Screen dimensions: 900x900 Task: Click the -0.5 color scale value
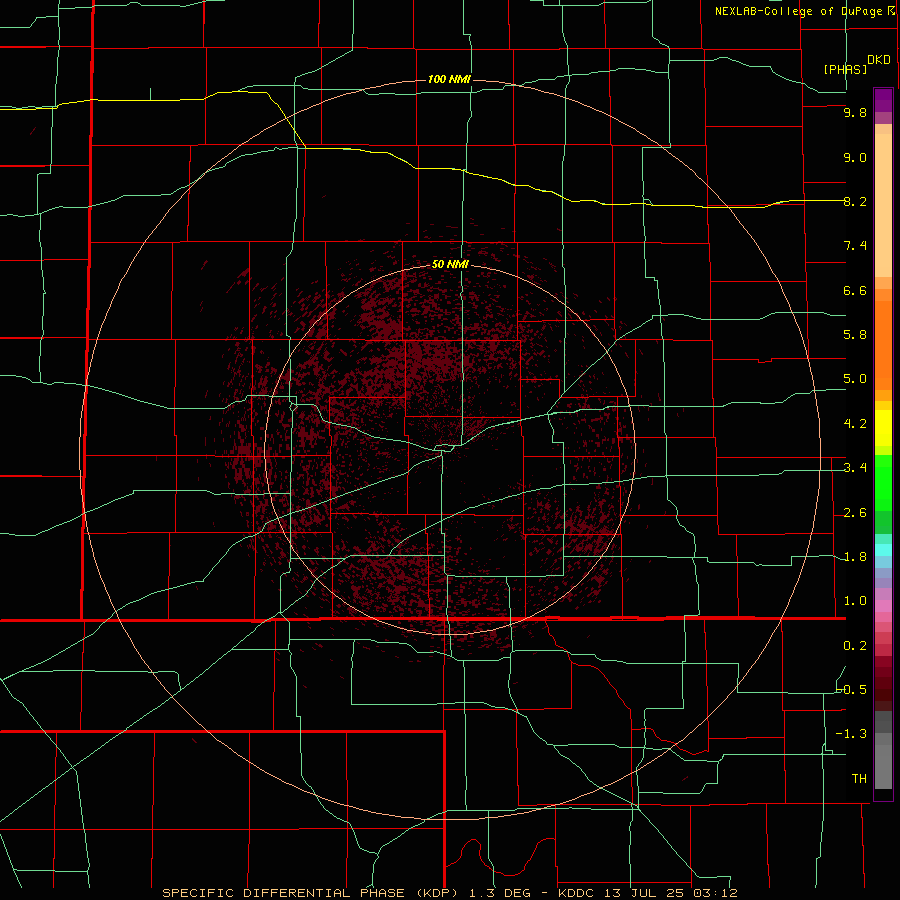[x=852, y=689]
